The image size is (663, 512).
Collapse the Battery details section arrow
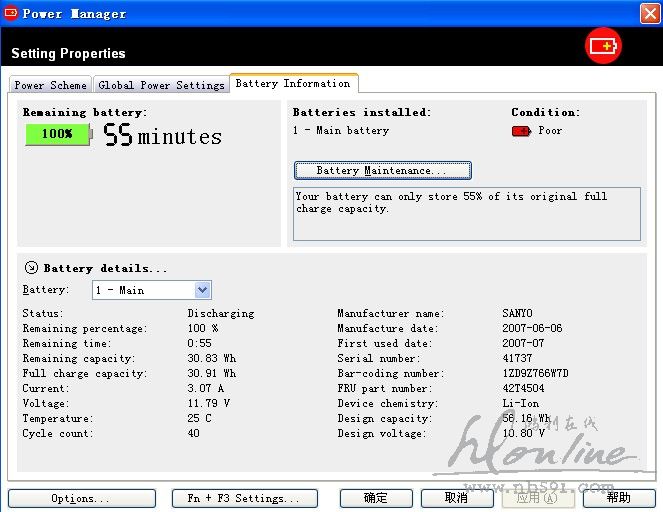(x=31, y=268)
